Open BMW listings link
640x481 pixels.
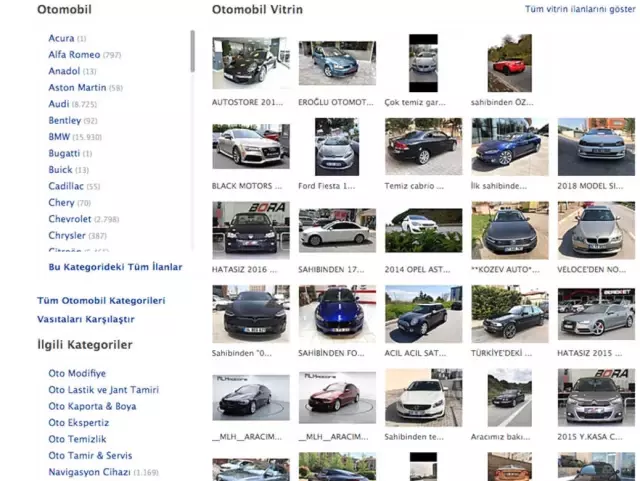point(59,137)
